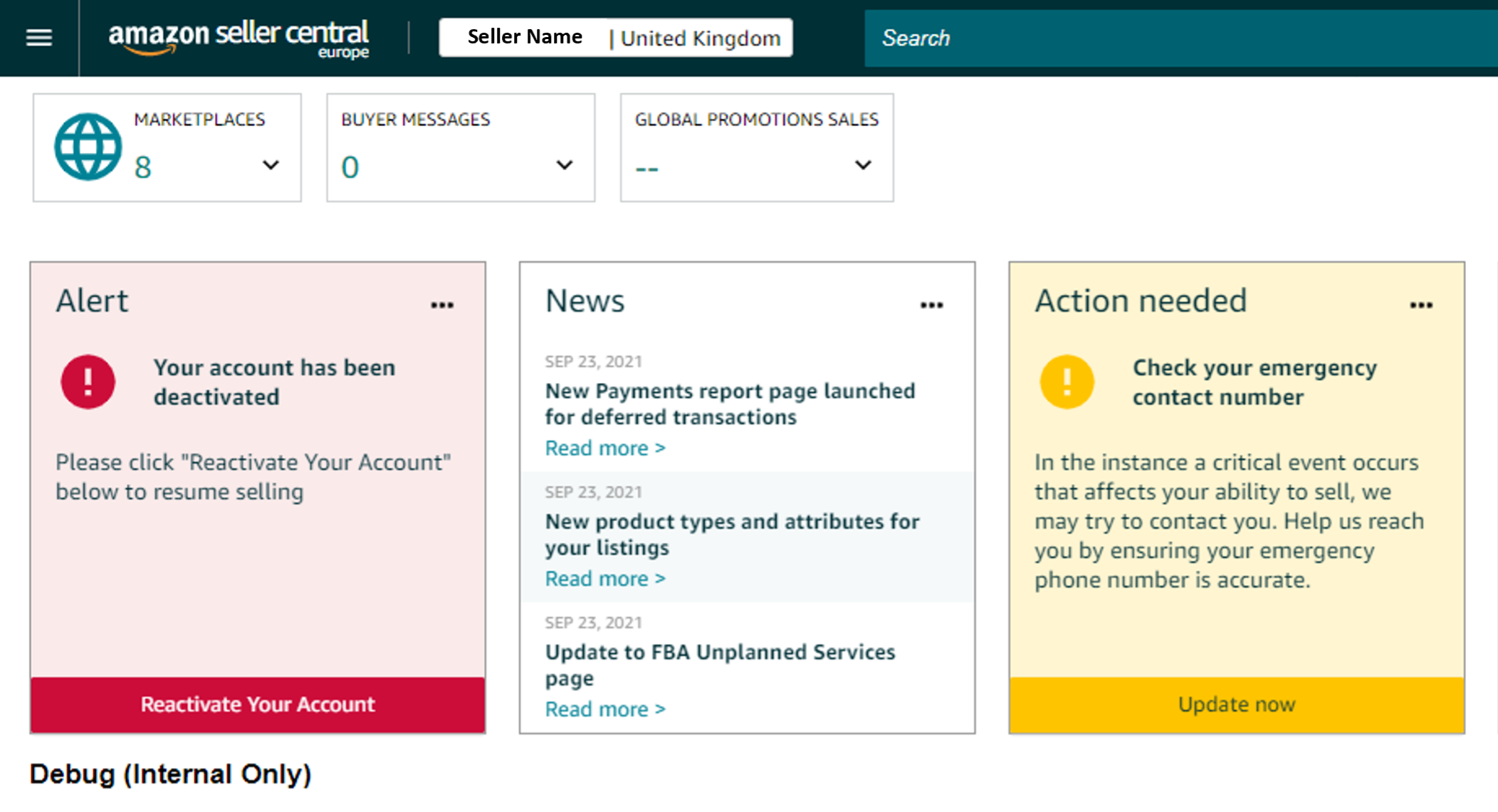Open the New Payments report headline
Viewport: 1498px width, 812px height.
pyautogui.click(x=730, y=404)
